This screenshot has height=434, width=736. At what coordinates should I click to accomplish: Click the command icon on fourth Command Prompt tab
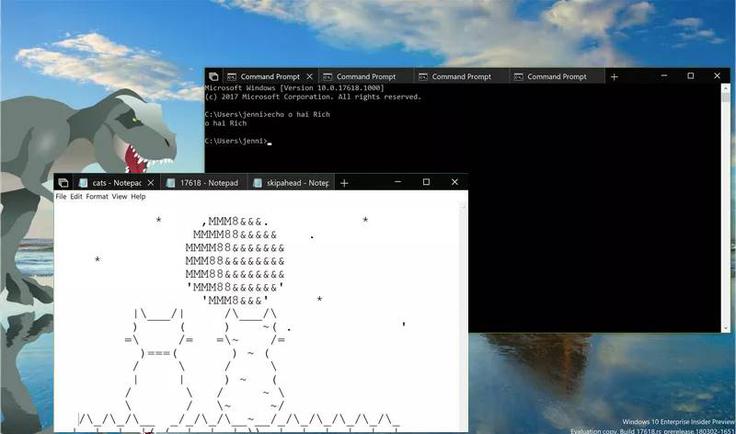pyautogui.click(x=518, y=76)
